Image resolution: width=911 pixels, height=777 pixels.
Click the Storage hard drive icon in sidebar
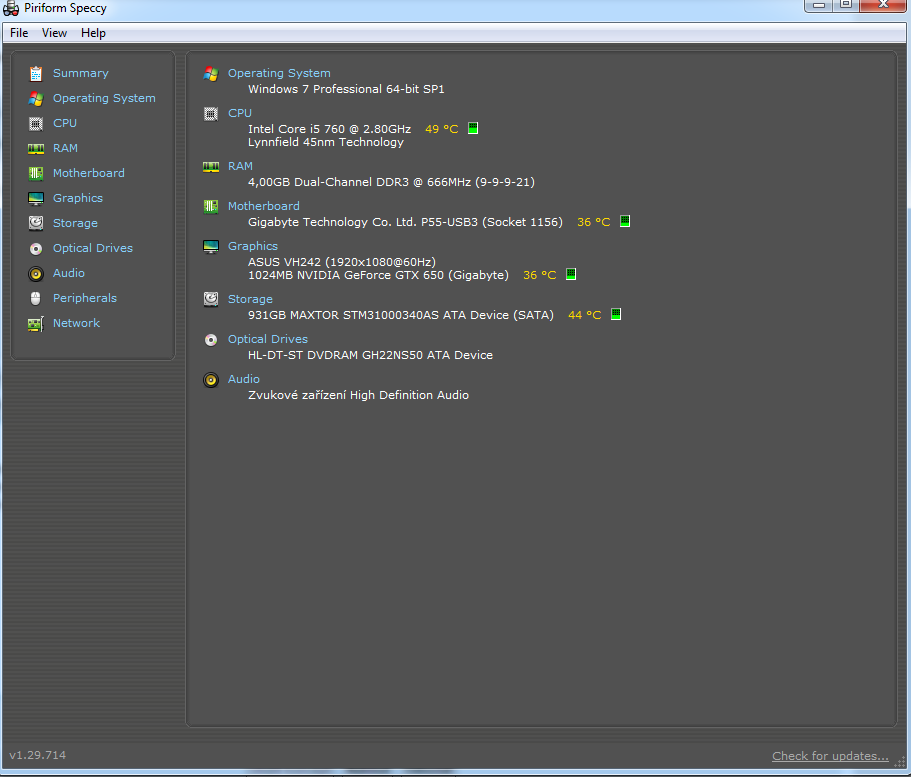click(36, 223)
